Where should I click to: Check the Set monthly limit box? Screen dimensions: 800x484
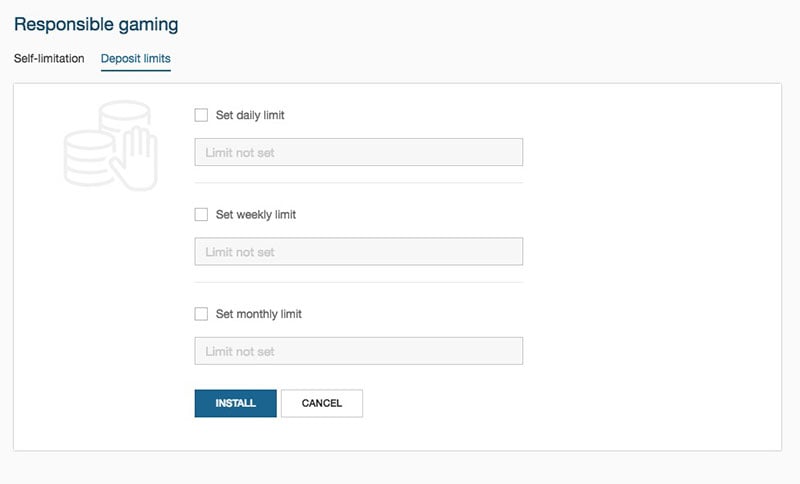click(x=201, y=314)
